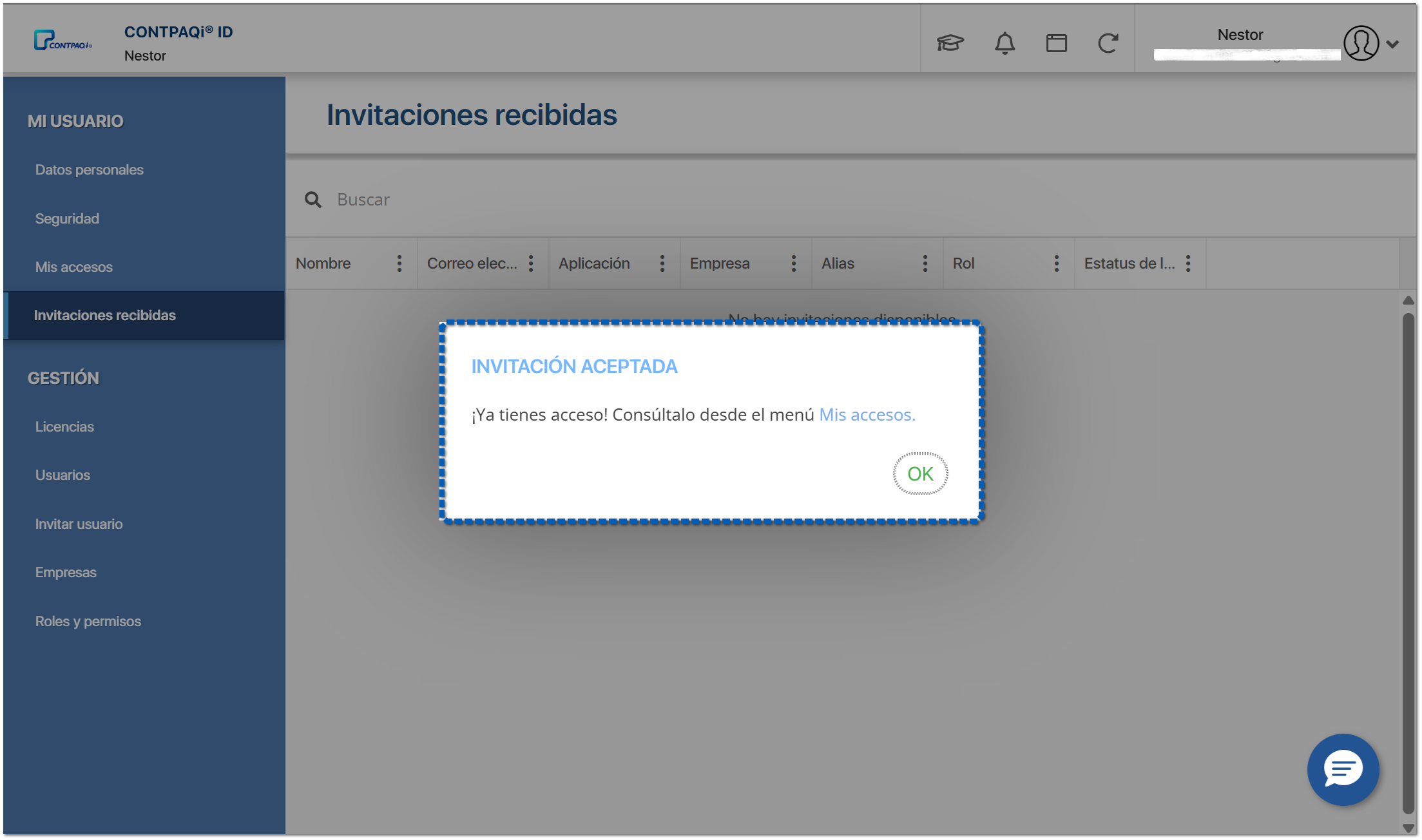Click the window panel icon in header
Viewport: 1422px width, 840px height.
click(x=1056, y=43)
